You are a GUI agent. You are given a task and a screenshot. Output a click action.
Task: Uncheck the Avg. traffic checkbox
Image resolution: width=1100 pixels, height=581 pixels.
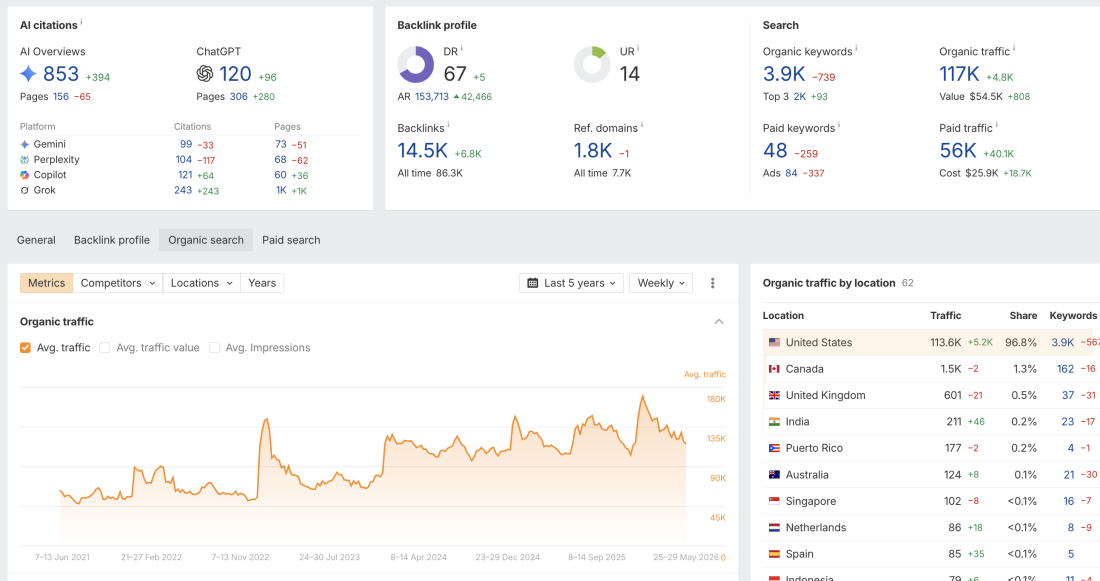[25, 347]
